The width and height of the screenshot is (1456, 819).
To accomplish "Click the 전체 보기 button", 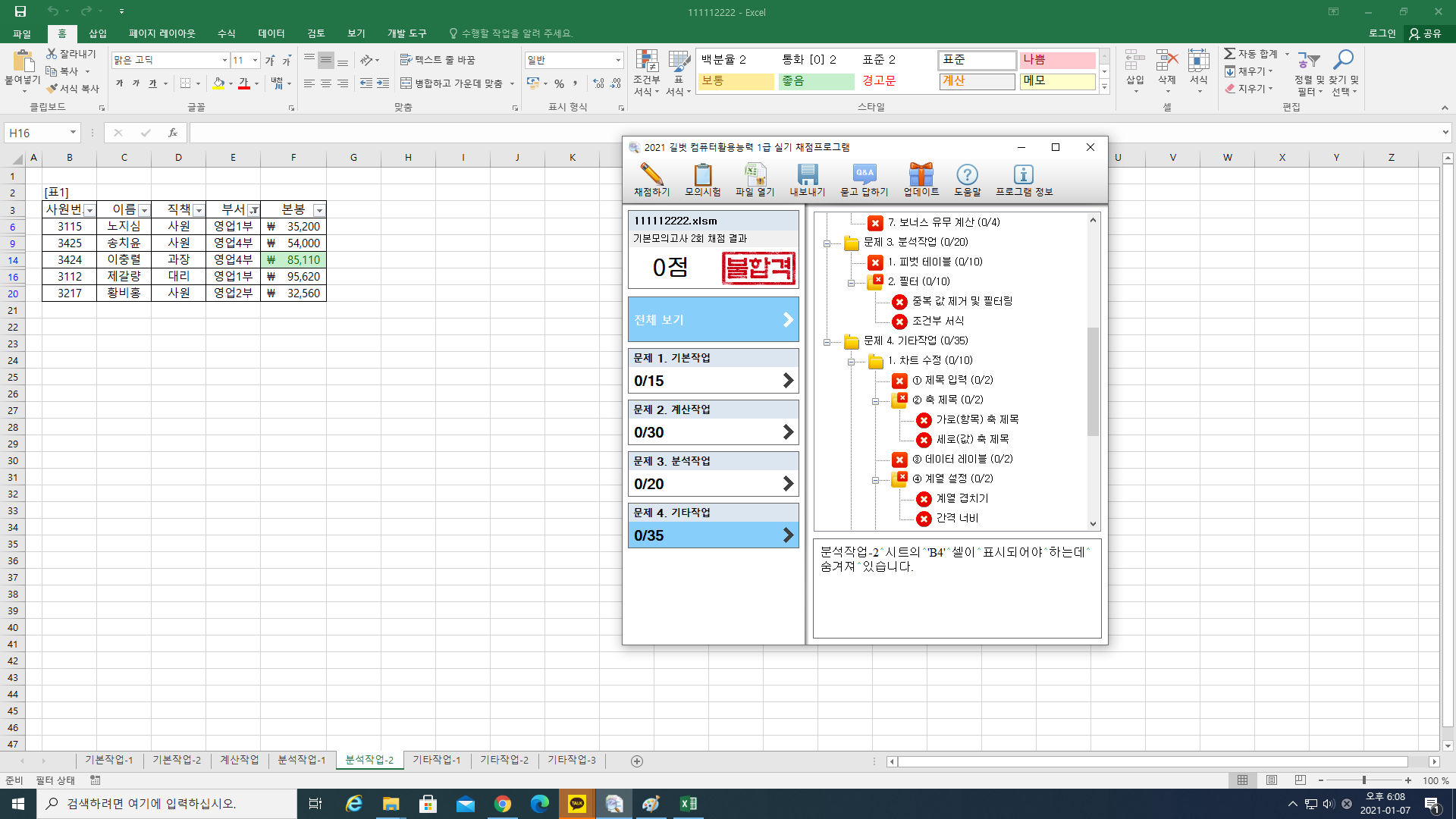I will (713, 319).
